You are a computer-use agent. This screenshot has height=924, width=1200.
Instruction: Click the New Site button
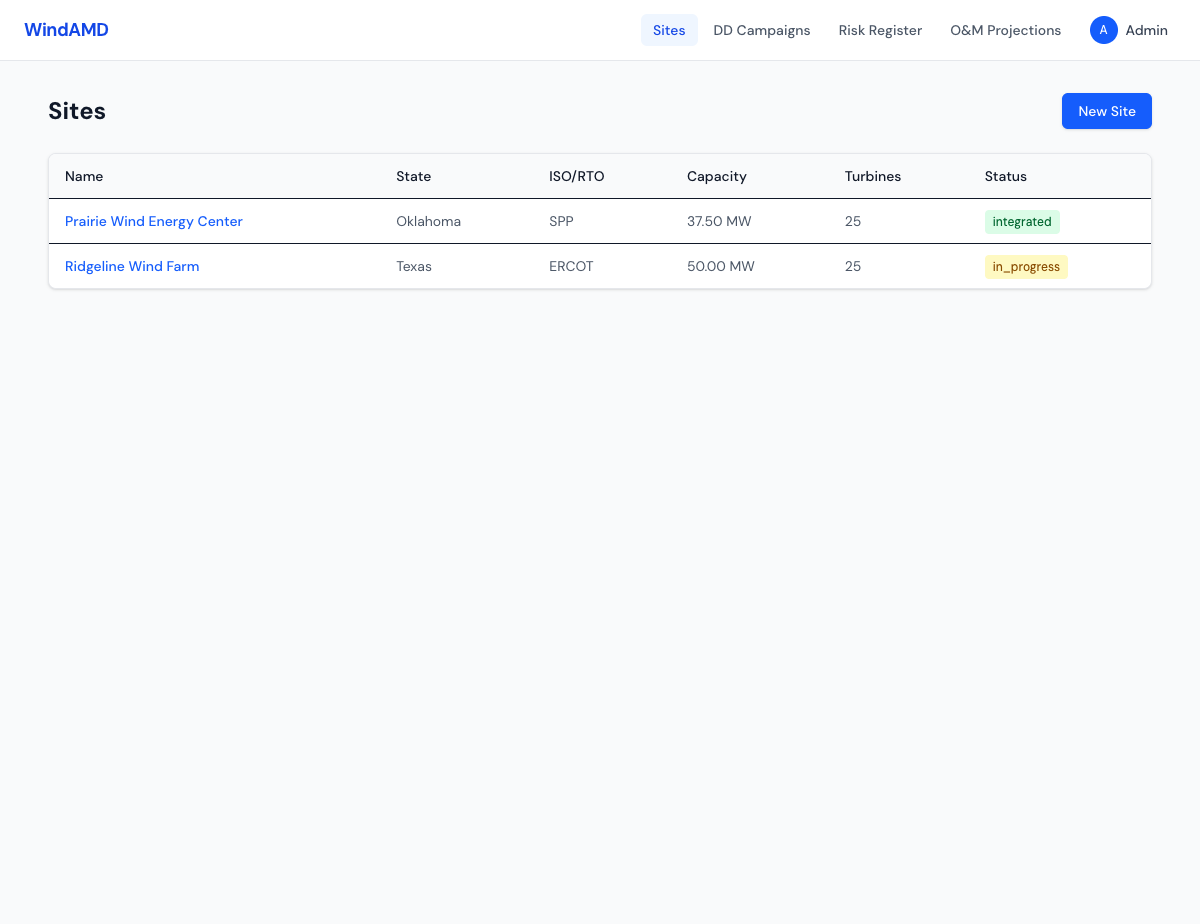1106,111
